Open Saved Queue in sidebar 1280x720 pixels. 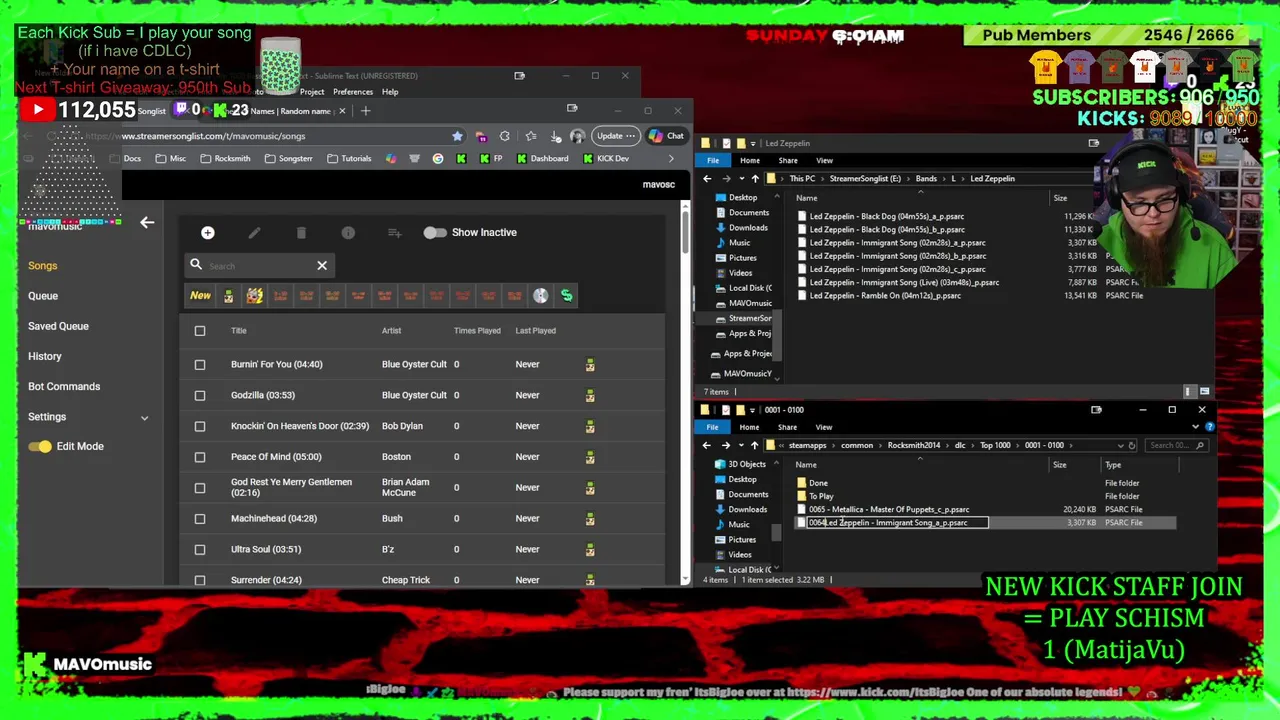[58, 326]
